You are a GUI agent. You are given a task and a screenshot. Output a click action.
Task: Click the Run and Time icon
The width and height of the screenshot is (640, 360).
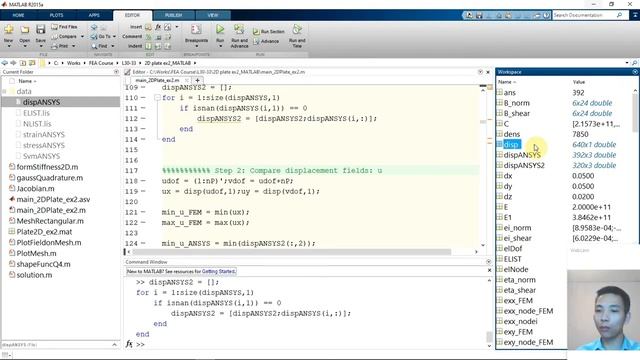(x=297, y=29)
